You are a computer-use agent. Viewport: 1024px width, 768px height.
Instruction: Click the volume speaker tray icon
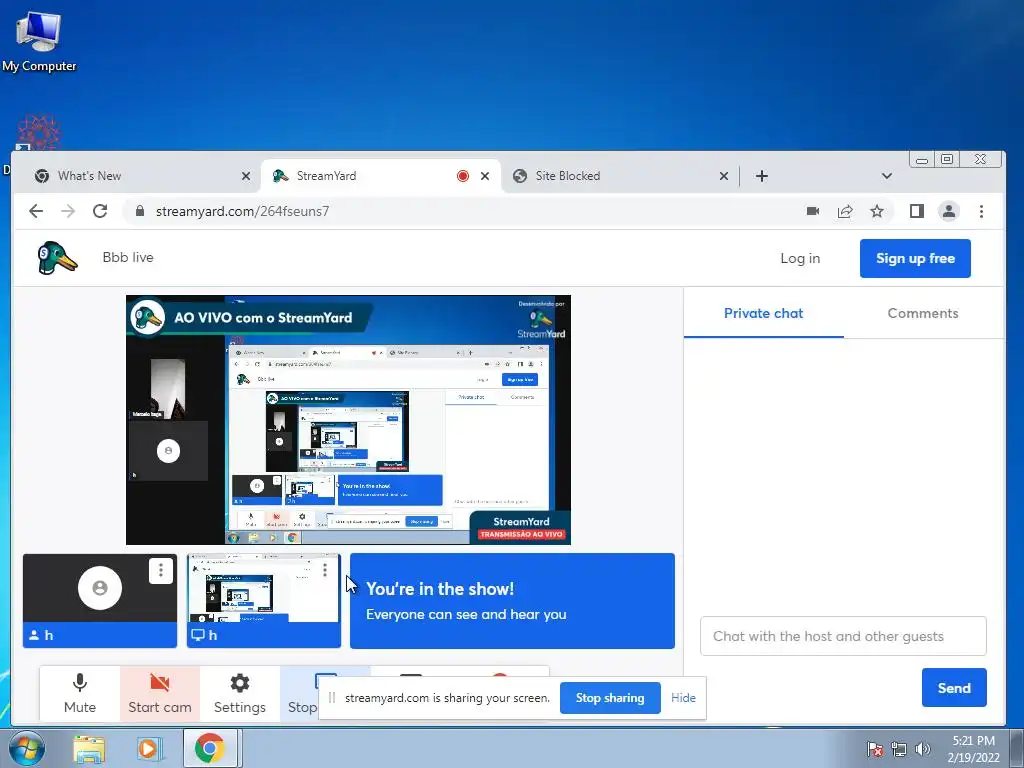pyautogui.click(x=922, y=749)
